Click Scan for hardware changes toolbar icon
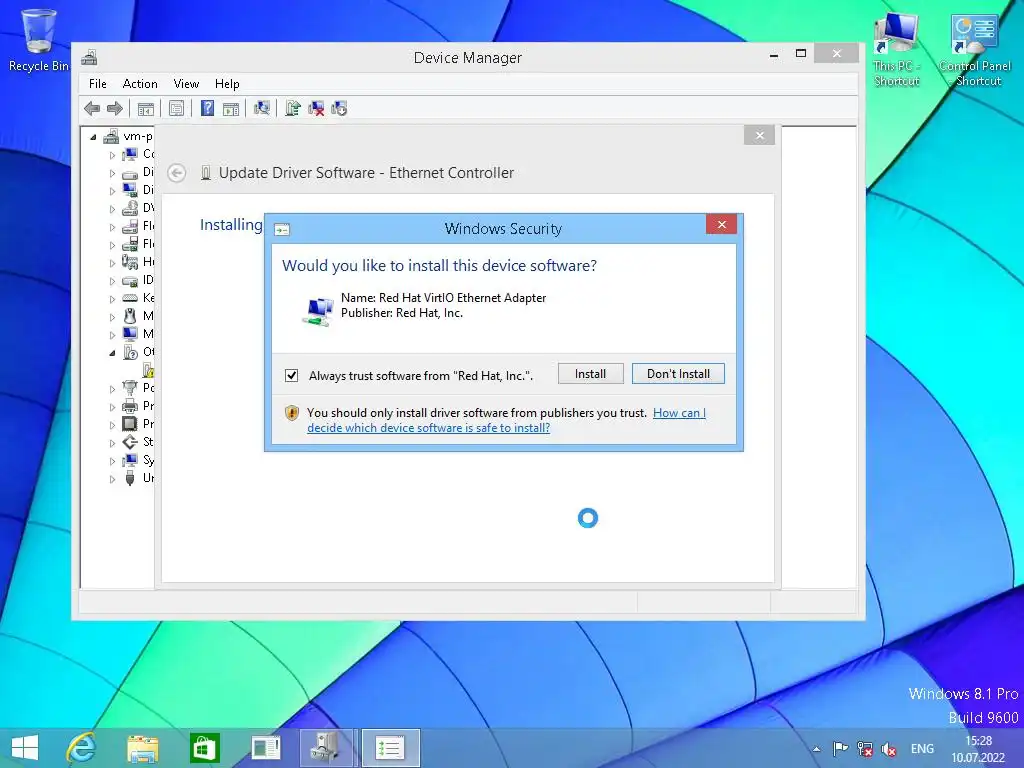1024x768 pixels. pyautogui.click(x=262, y=108)
